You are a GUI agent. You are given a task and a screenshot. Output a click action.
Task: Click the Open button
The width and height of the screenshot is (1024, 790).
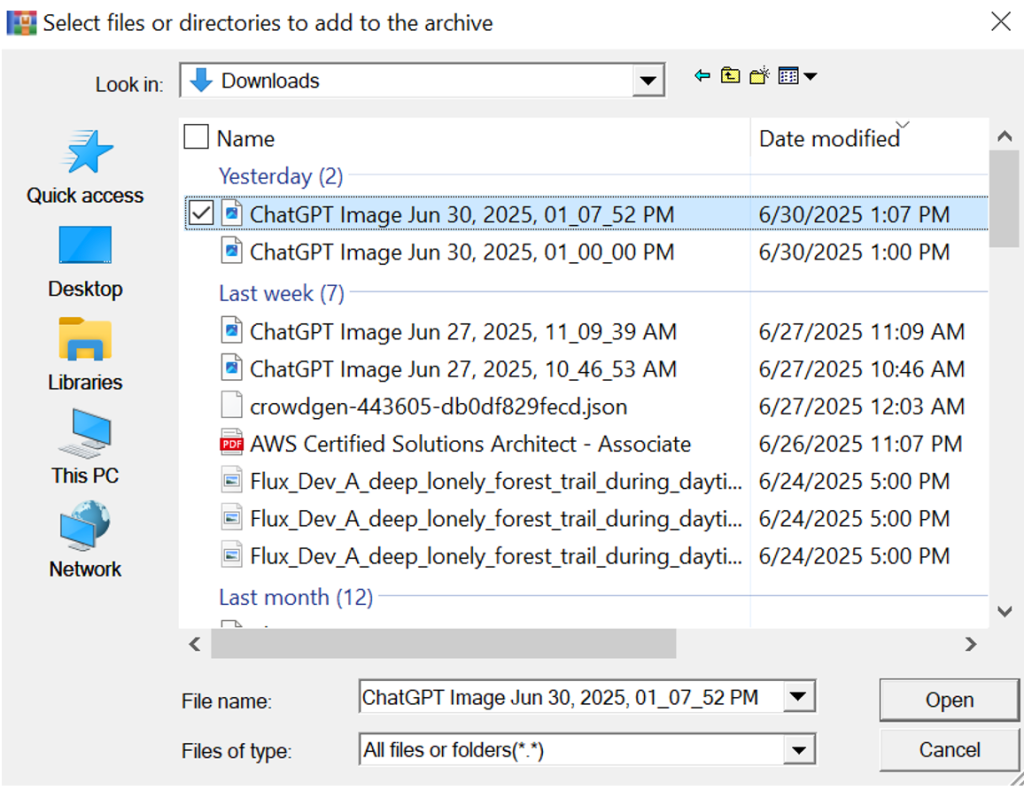coord(949,700)
